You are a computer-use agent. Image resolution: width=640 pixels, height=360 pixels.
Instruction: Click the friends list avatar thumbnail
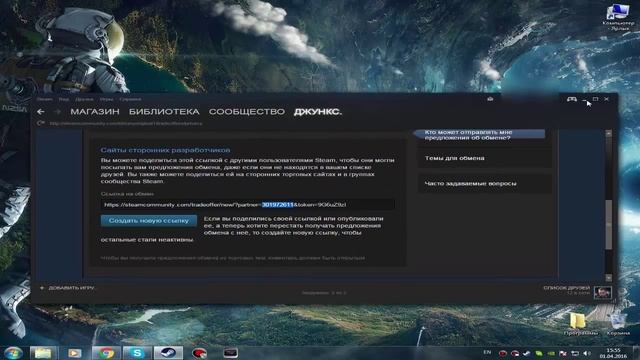[x=602, y=292]
